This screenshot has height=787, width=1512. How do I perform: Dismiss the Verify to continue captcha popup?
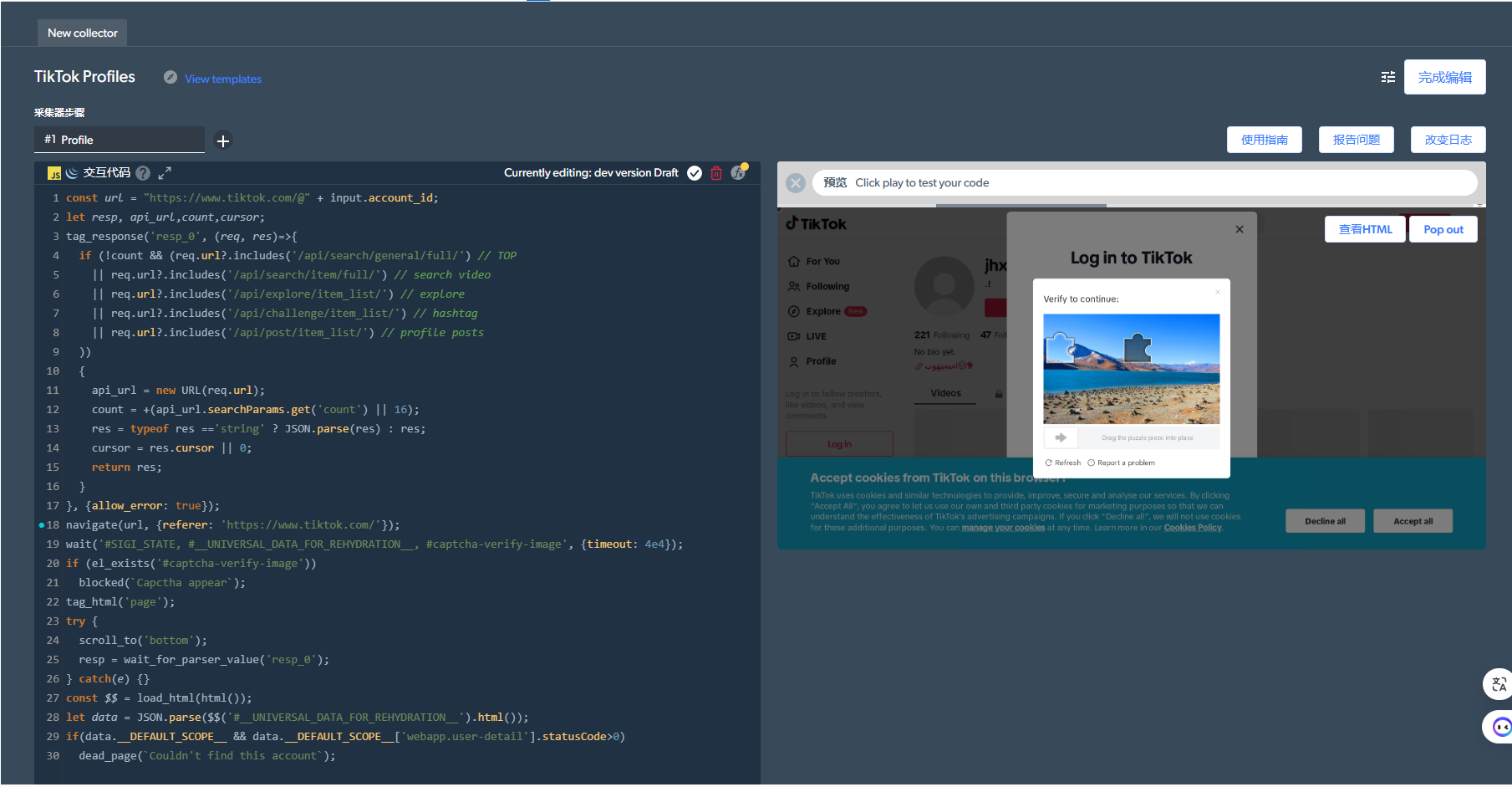pyautogui.click(x=1218, y=292)
